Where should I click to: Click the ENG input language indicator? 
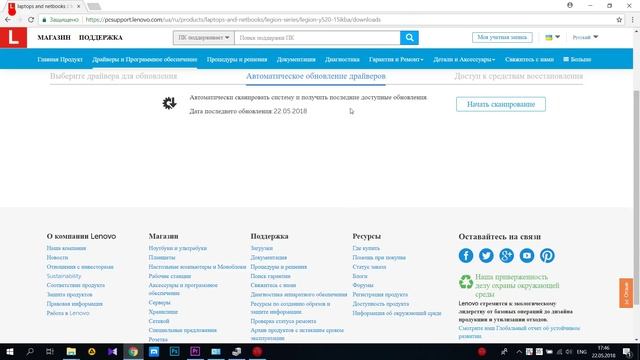pyautogui.click(x=582, y=351)
